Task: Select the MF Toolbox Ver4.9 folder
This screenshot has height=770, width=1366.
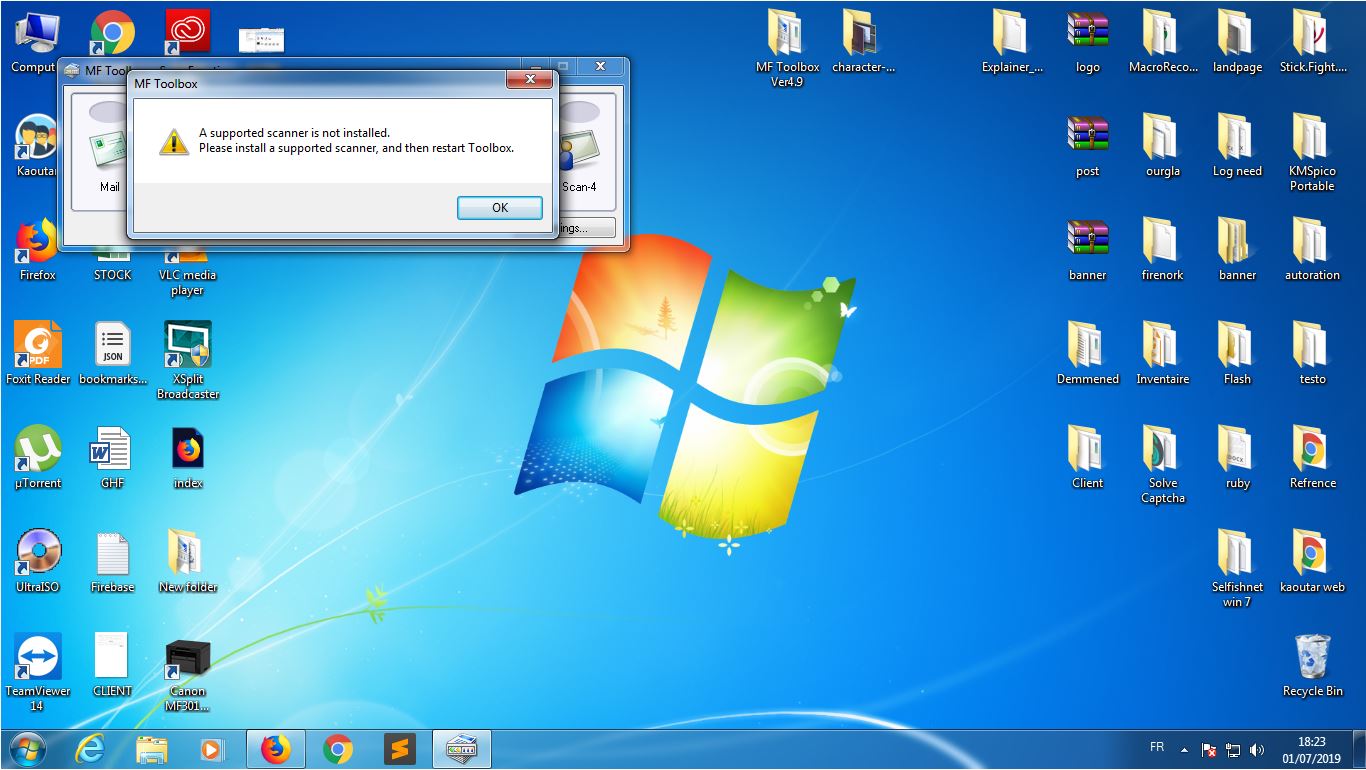Action: (787, 37)
